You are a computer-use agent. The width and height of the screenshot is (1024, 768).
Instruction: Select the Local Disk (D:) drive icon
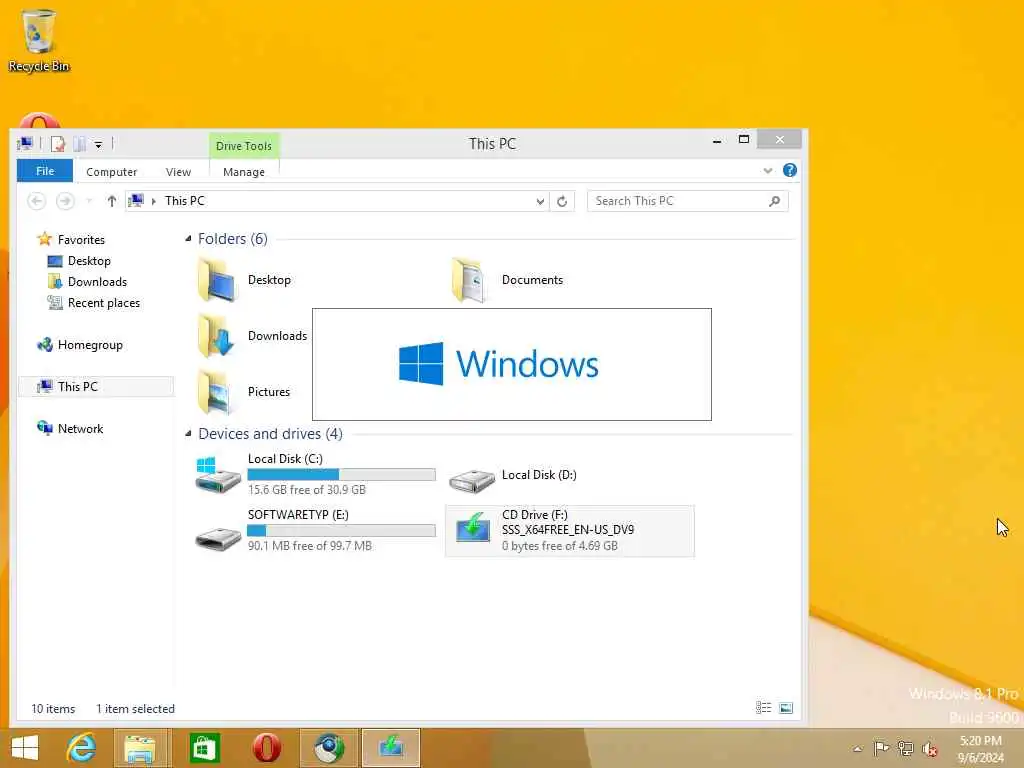point(472,479)
